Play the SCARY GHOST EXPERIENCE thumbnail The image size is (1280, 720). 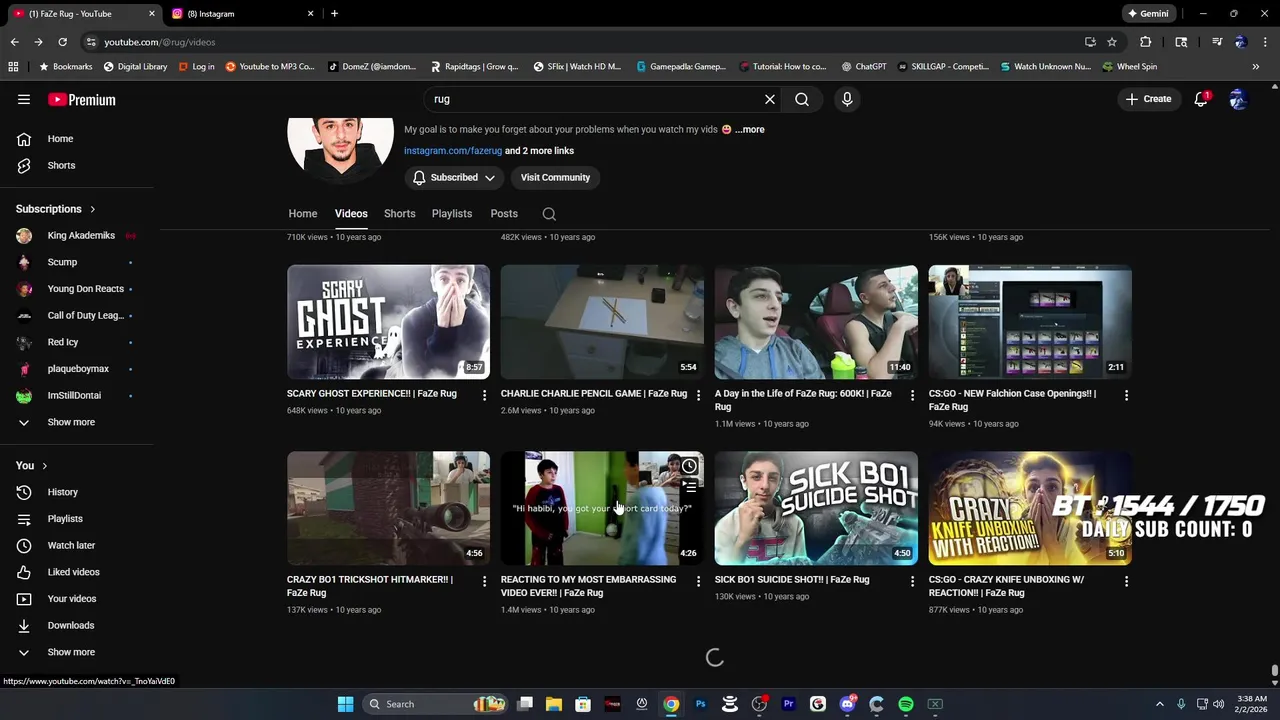(x=388, y=322)
